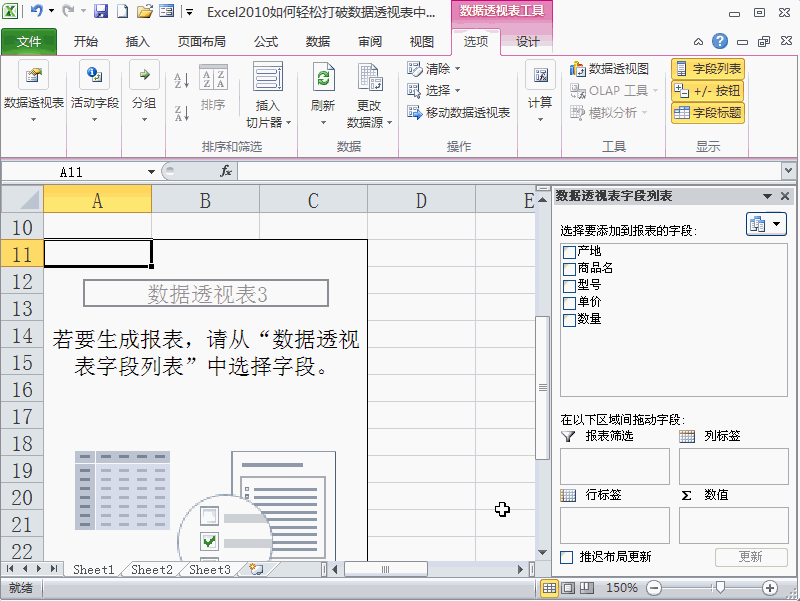800x601 pixels.
Task: Click the 活动字段 icon
Action: pos(94,75)
